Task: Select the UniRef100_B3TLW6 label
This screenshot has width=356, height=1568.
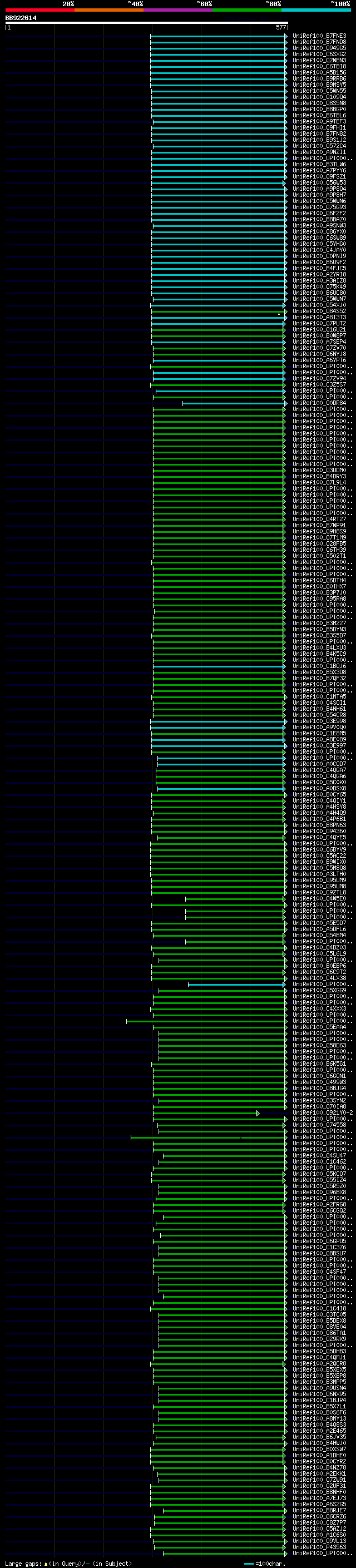Action: (x=319, y=164)
